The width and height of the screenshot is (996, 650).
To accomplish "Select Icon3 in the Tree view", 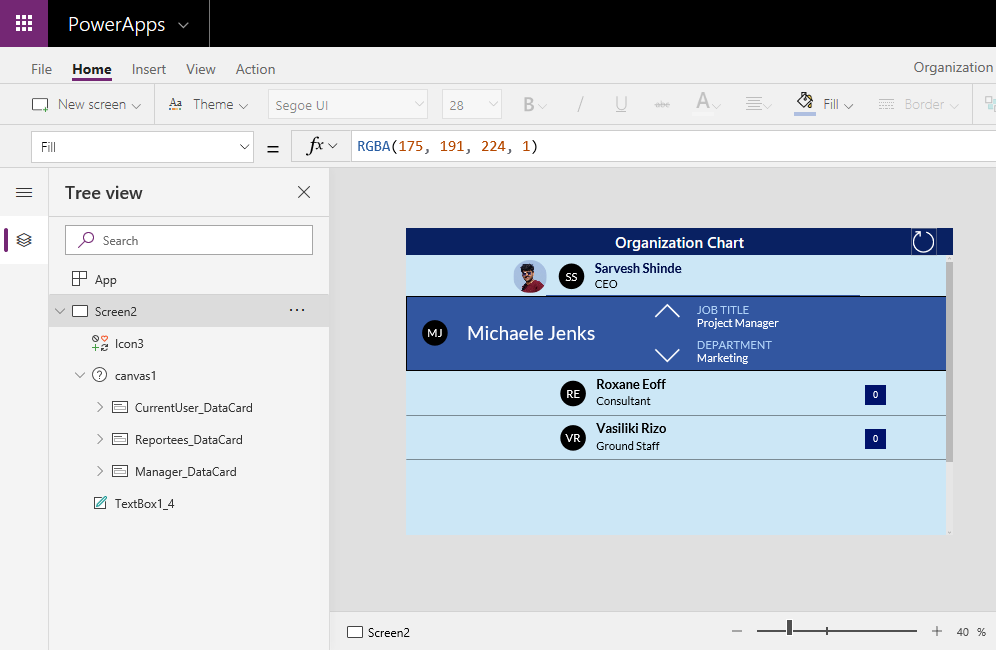I will coord(129,343).
